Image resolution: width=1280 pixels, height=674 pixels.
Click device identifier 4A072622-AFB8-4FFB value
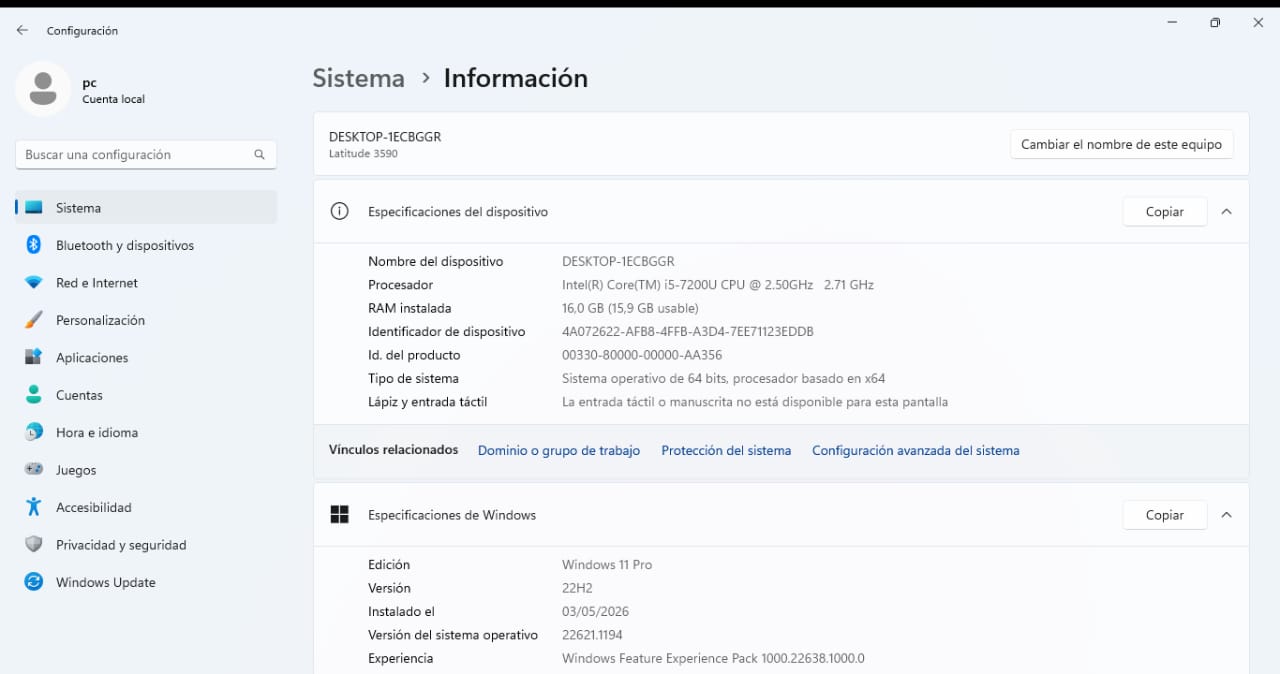point(688,332)
